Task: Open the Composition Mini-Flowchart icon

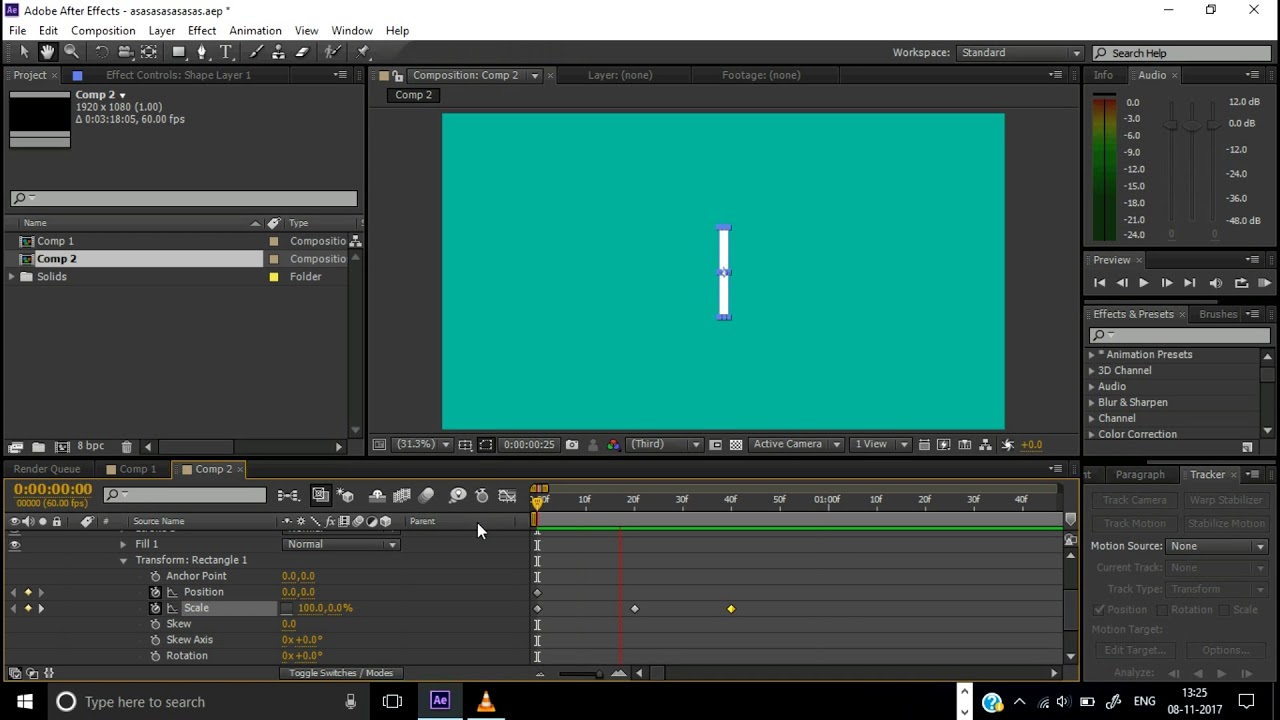Action: [x=288, y=496]
